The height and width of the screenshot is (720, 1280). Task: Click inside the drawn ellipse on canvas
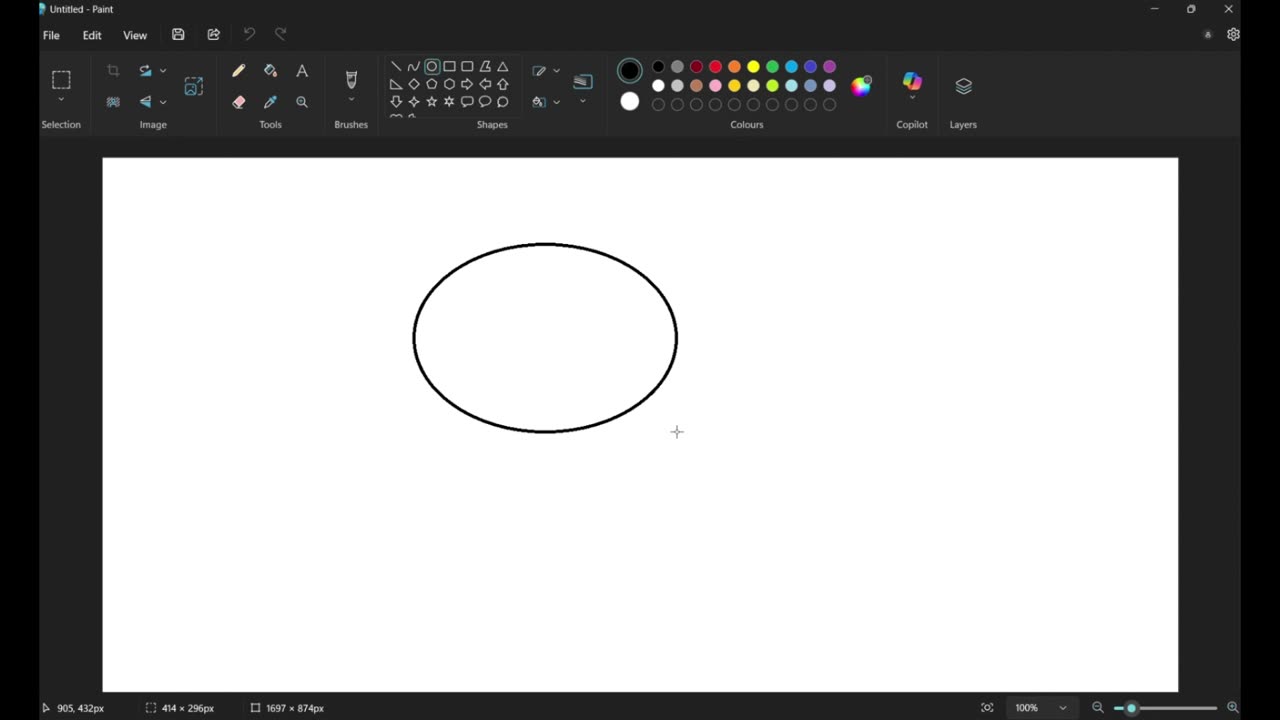tap(545, 338)
